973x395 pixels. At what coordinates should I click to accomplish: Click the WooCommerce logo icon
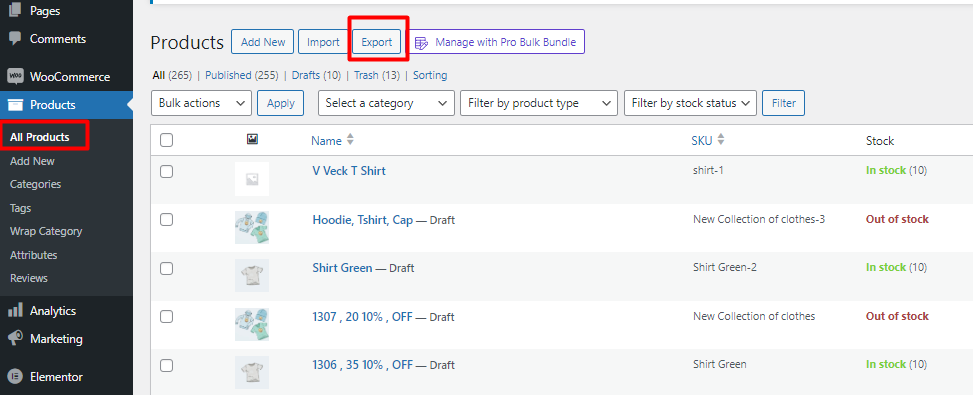pos(15,77)
